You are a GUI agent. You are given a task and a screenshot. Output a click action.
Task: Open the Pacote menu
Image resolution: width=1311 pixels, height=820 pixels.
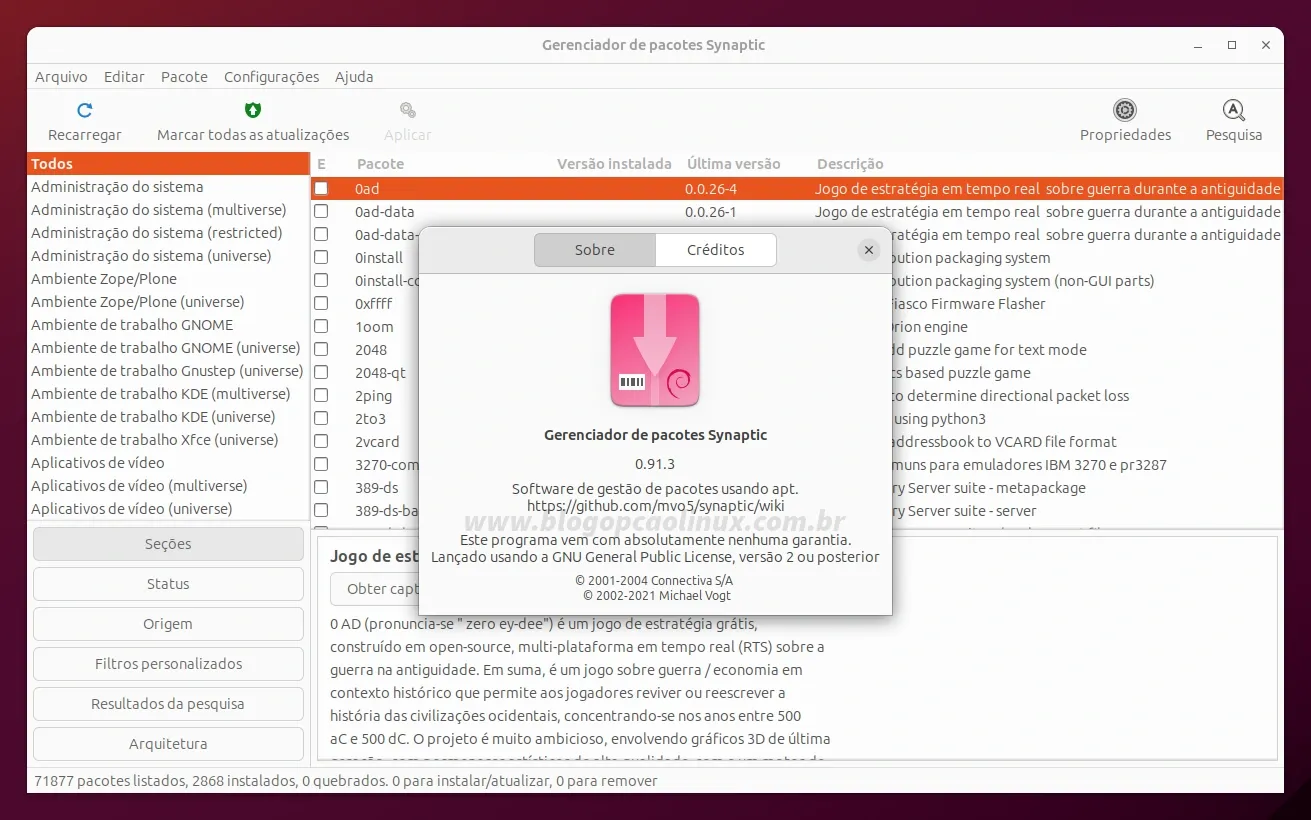point(184,77)
